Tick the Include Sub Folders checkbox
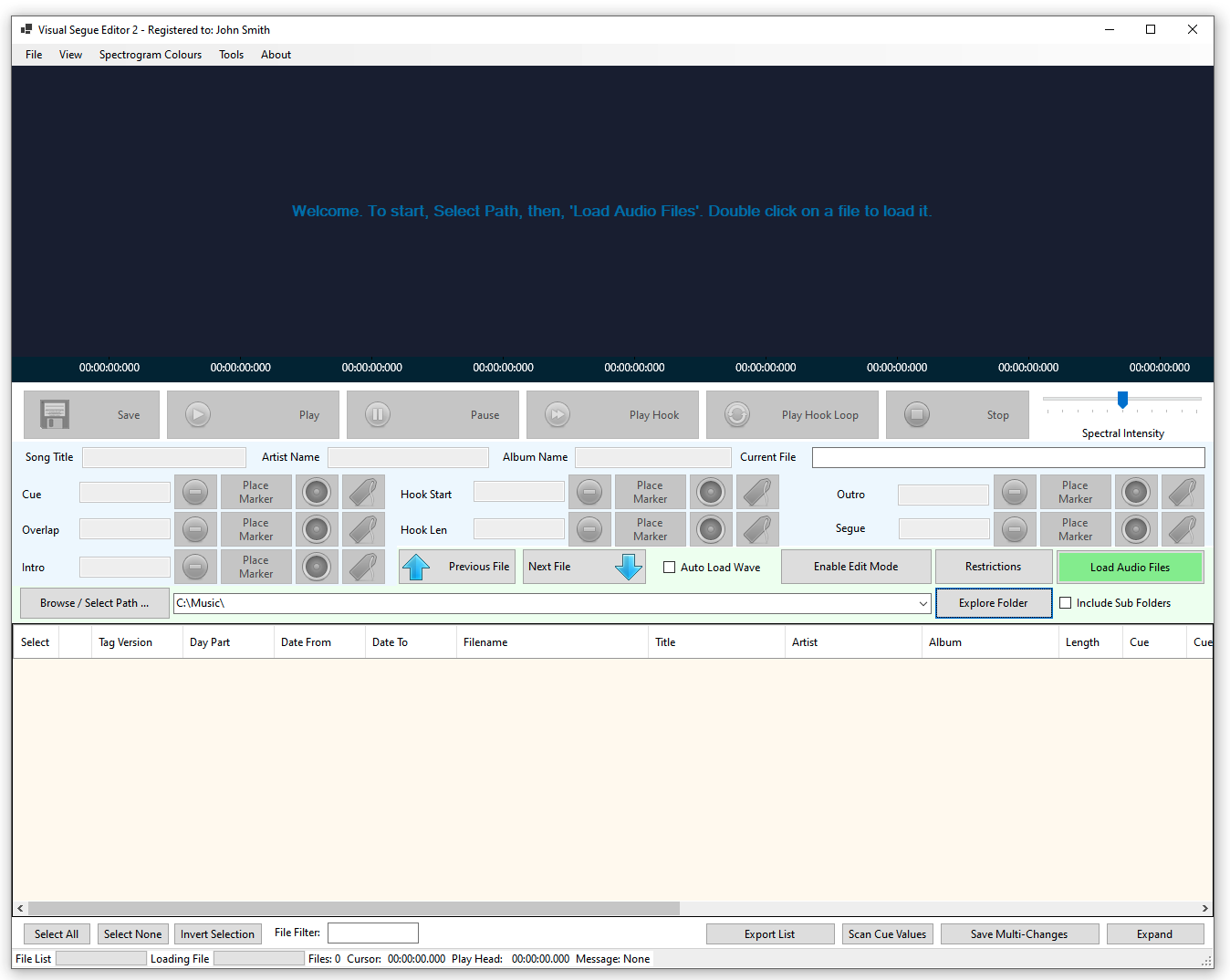Image resolution: width=1230 pixels, height=980 pixels. pos(1065,603)
